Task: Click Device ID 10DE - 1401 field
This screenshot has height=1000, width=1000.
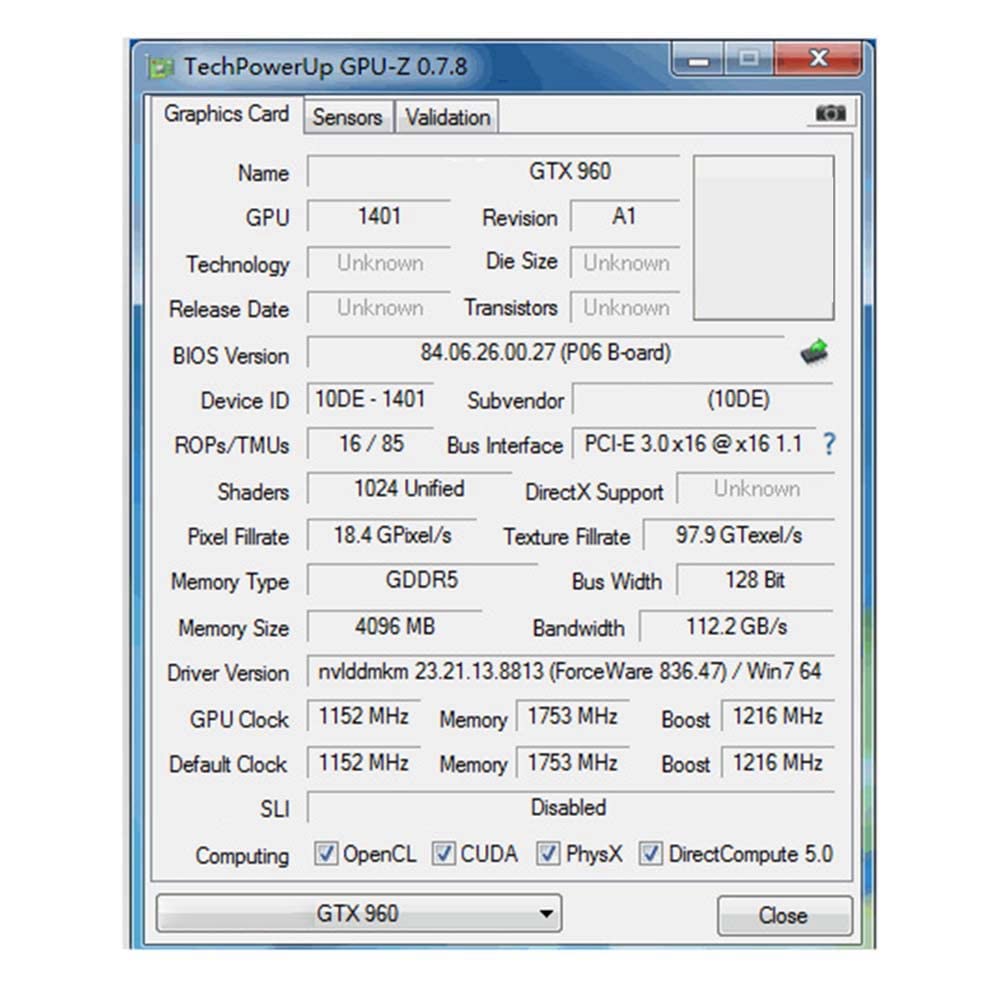Action: [x=371, y=399]
